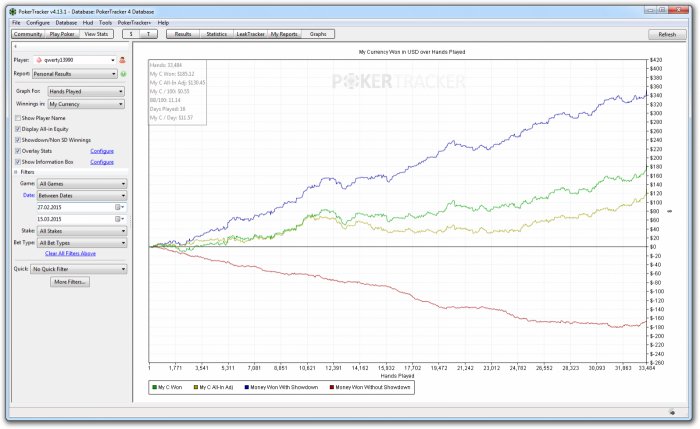The image size is (700, 429).
Task: Switch to the Results tab
Action: pyautogui.click(x=183, y=34)
